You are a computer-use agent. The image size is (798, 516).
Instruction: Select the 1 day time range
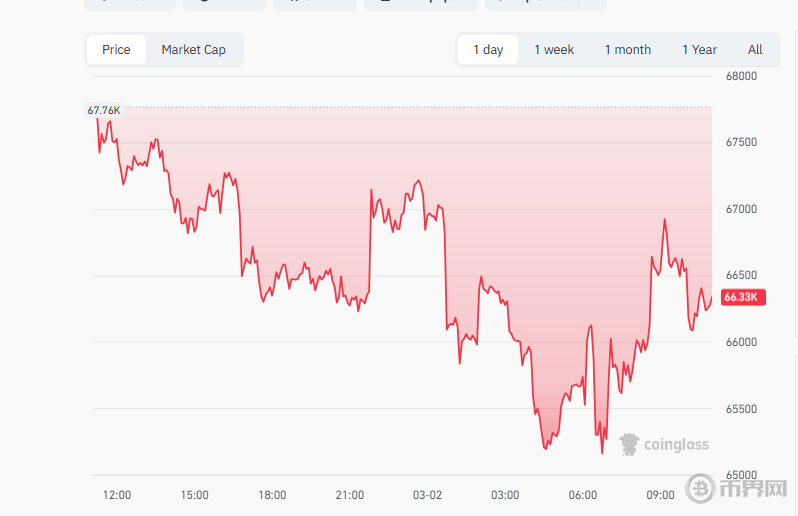[x=488, y=50]
